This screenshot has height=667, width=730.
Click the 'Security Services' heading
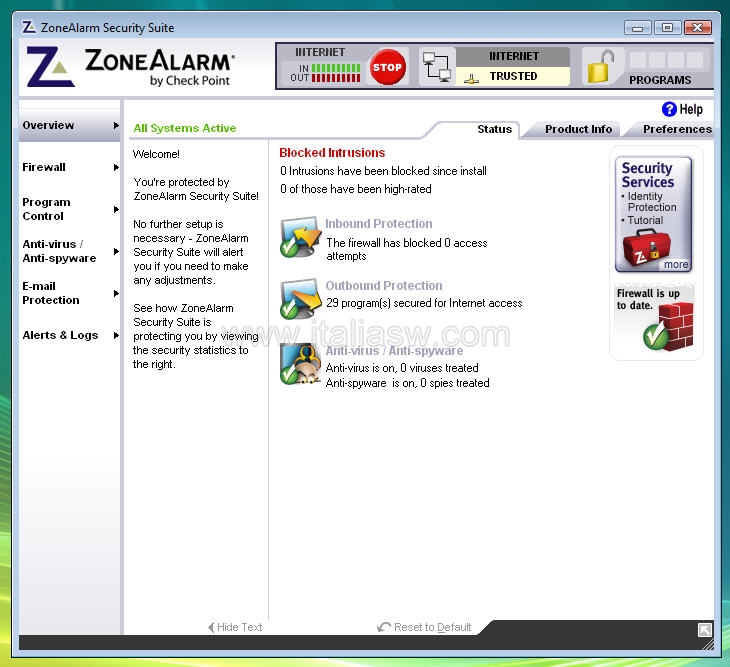648,175
